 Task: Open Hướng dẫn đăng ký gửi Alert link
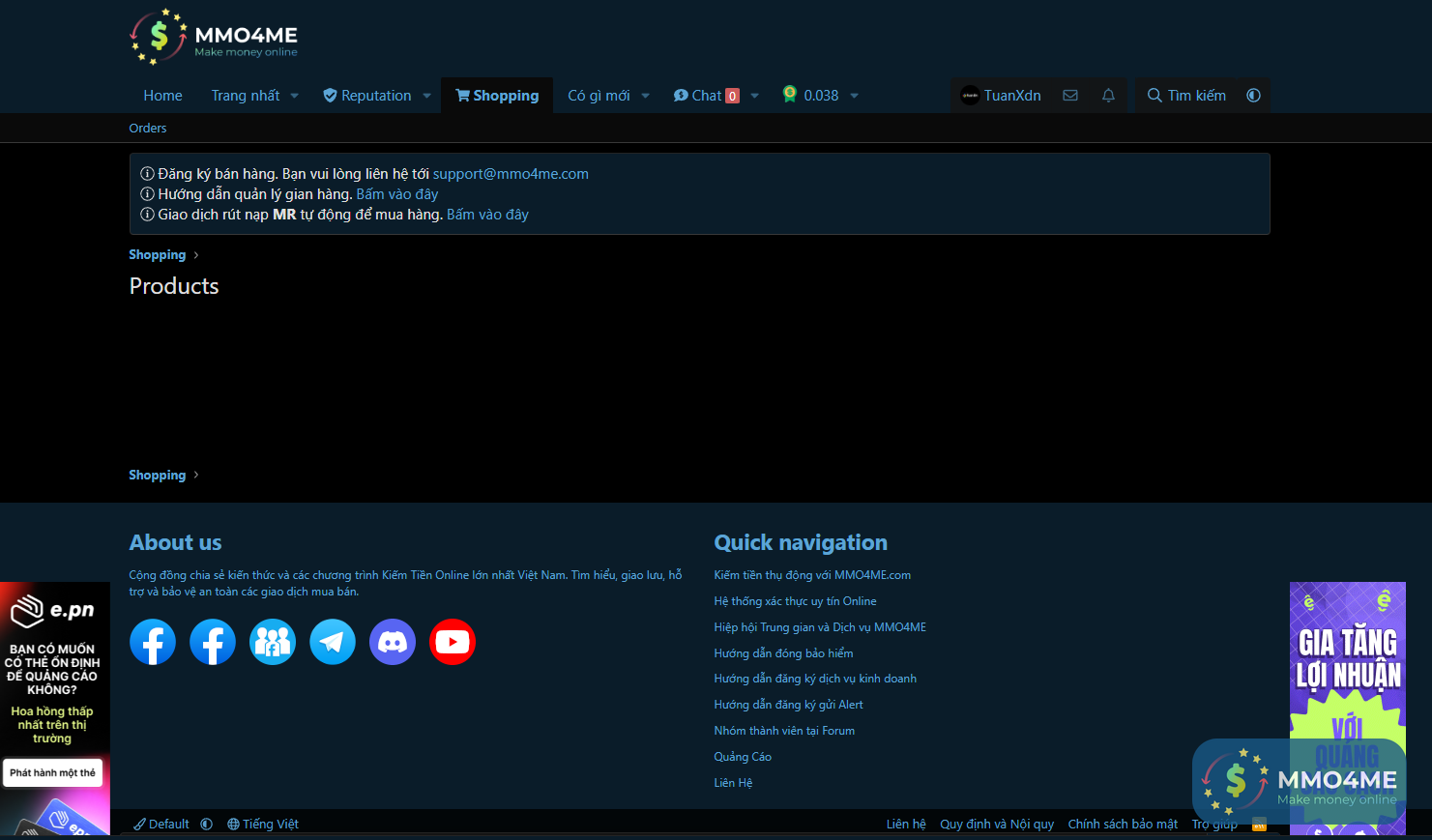(x=788, y=705)
